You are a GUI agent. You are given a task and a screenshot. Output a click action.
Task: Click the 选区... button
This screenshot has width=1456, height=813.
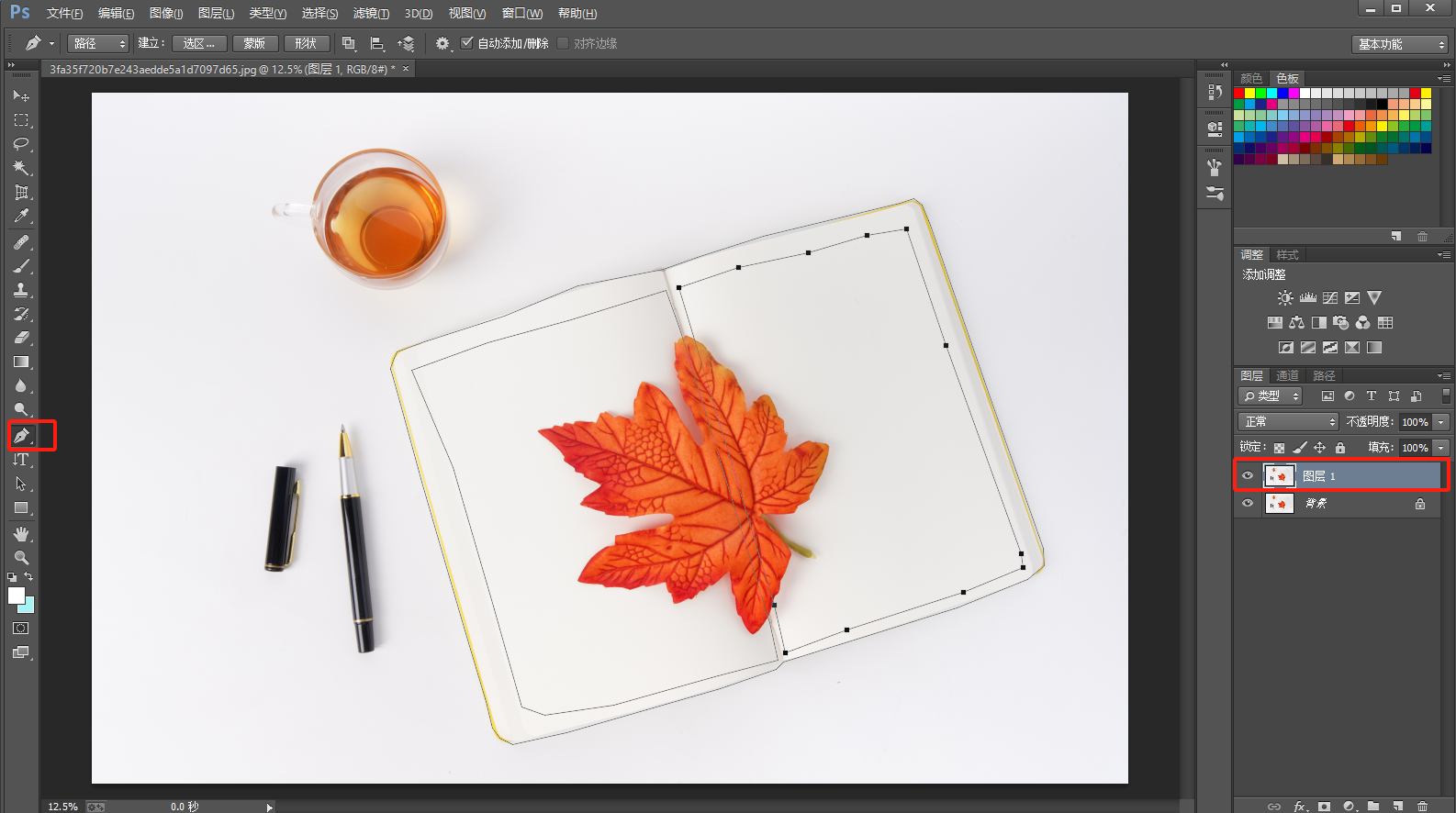[199, 43]
